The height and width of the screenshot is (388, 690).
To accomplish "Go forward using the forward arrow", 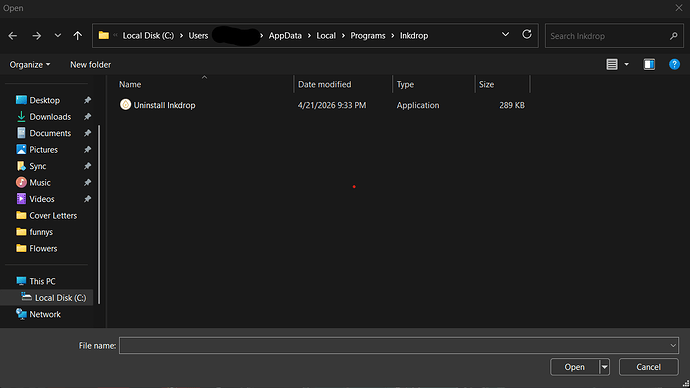I will (37, 36).
